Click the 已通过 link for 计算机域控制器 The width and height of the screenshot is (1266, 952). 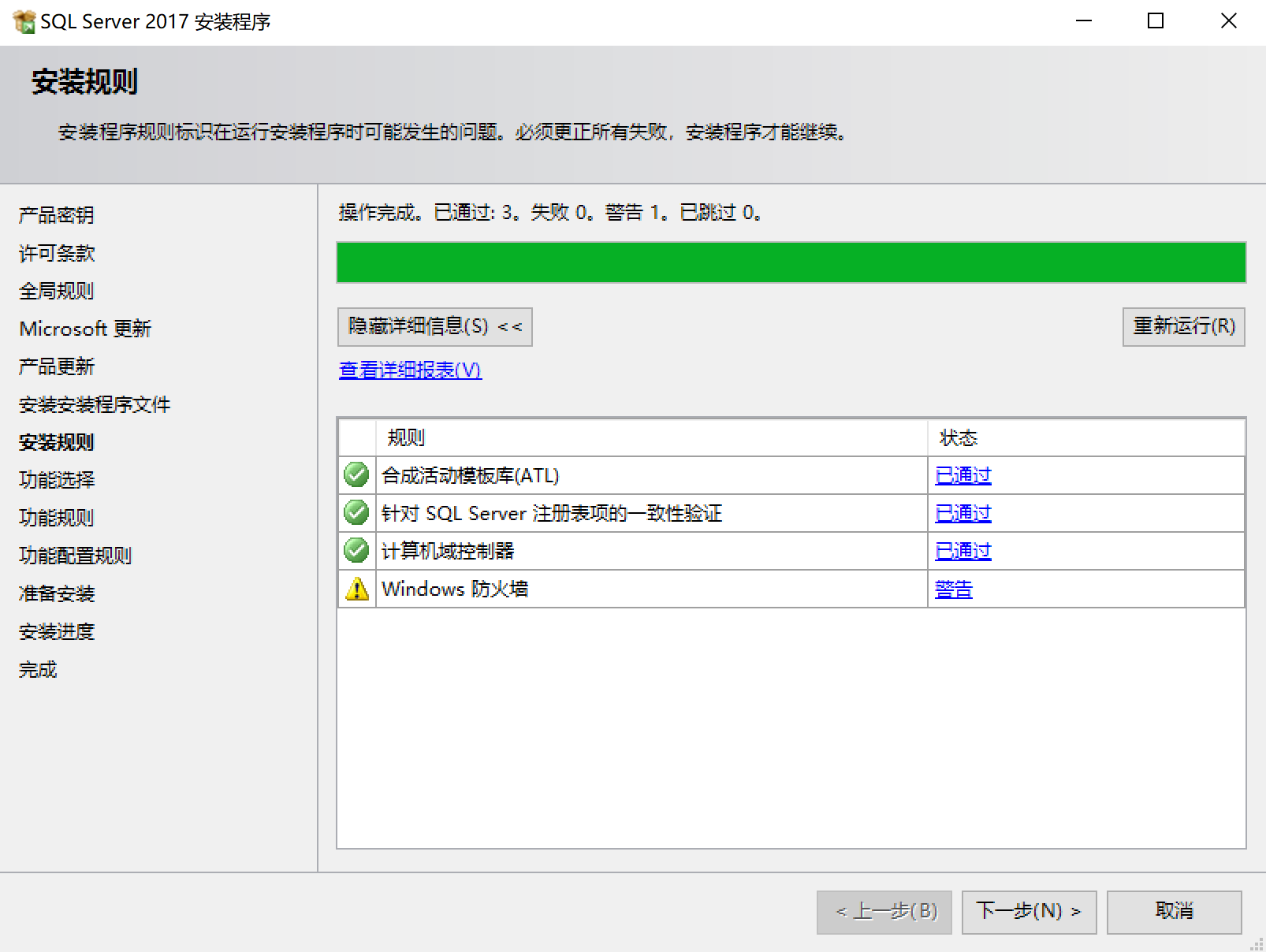pyautogui.click(x=962, y=551)
